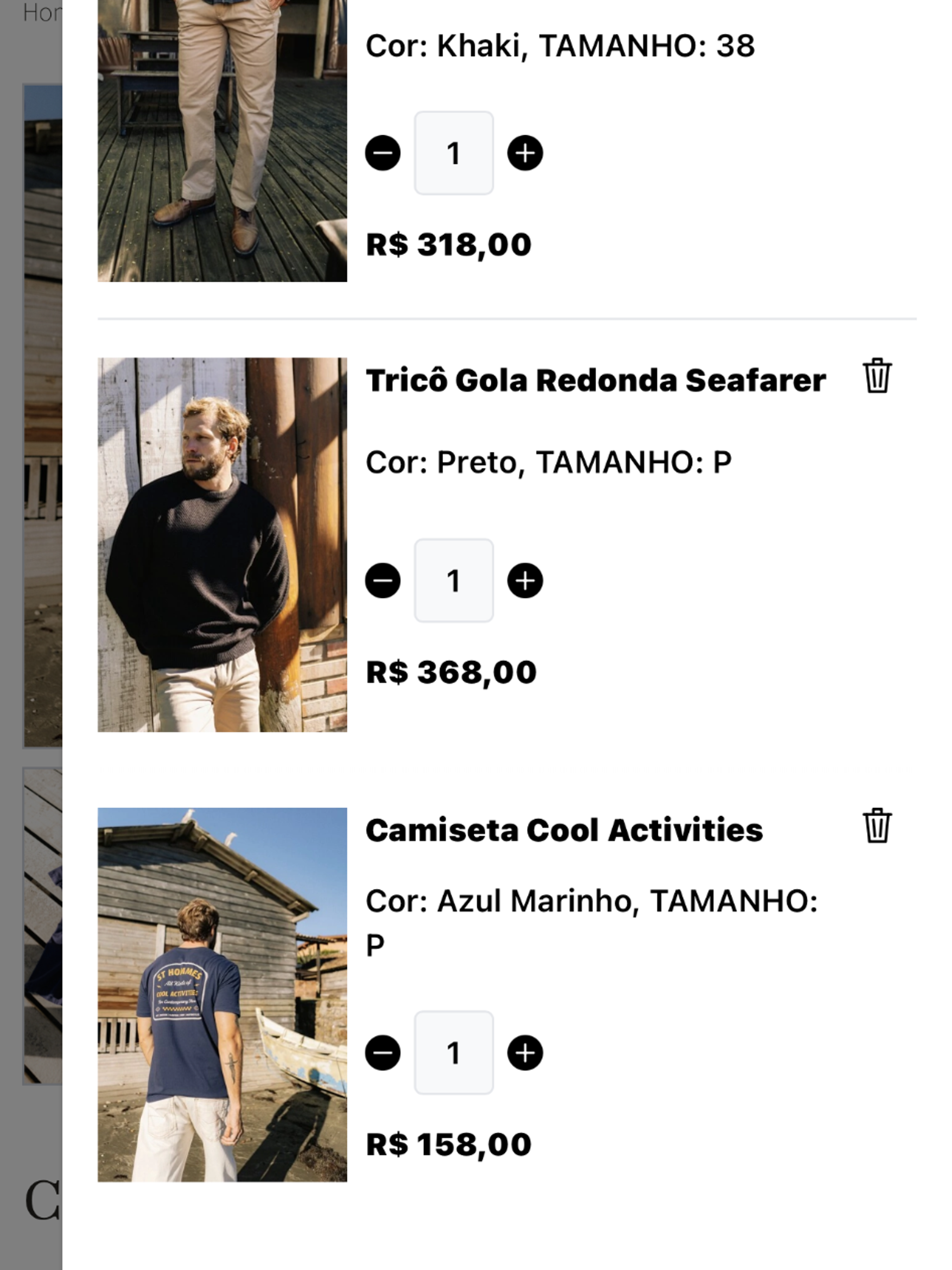Open Camiseta Cool Activities product title
The height and width of the screenshot is (1270, 952).
pyautogui.click(x=564, y=830)
